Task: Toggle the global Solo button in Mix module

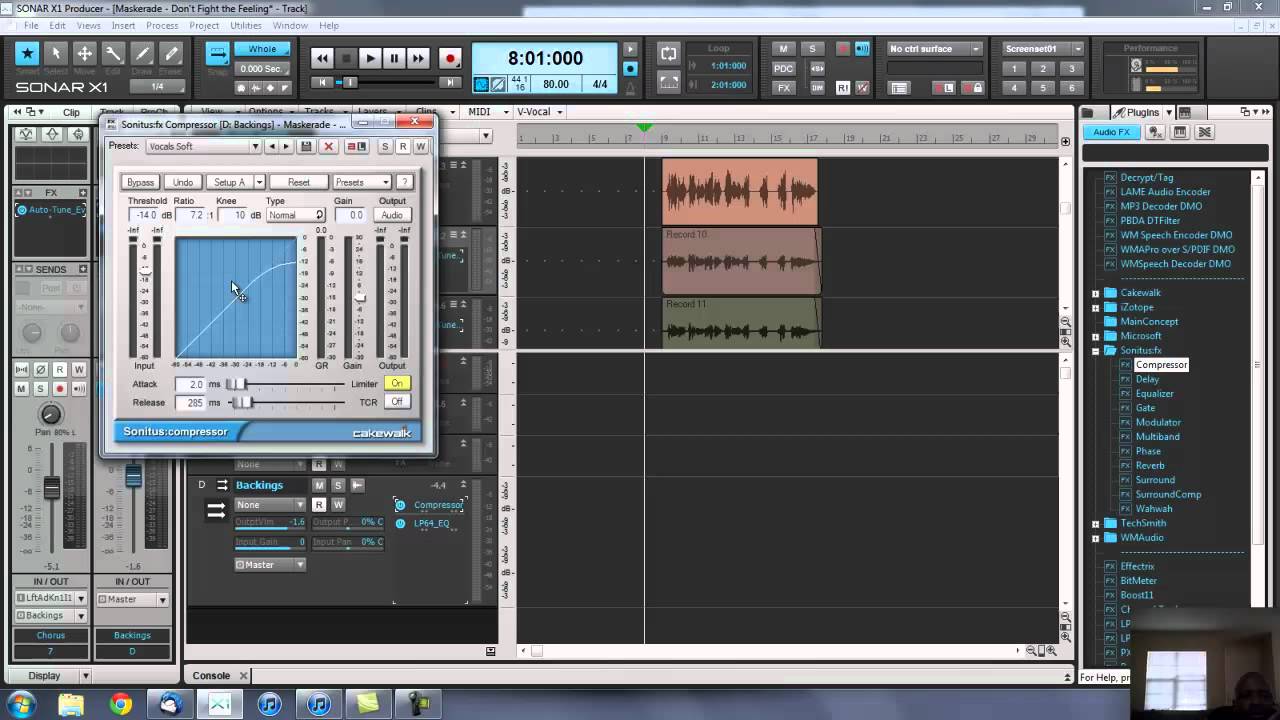Action: coord(812,49)
